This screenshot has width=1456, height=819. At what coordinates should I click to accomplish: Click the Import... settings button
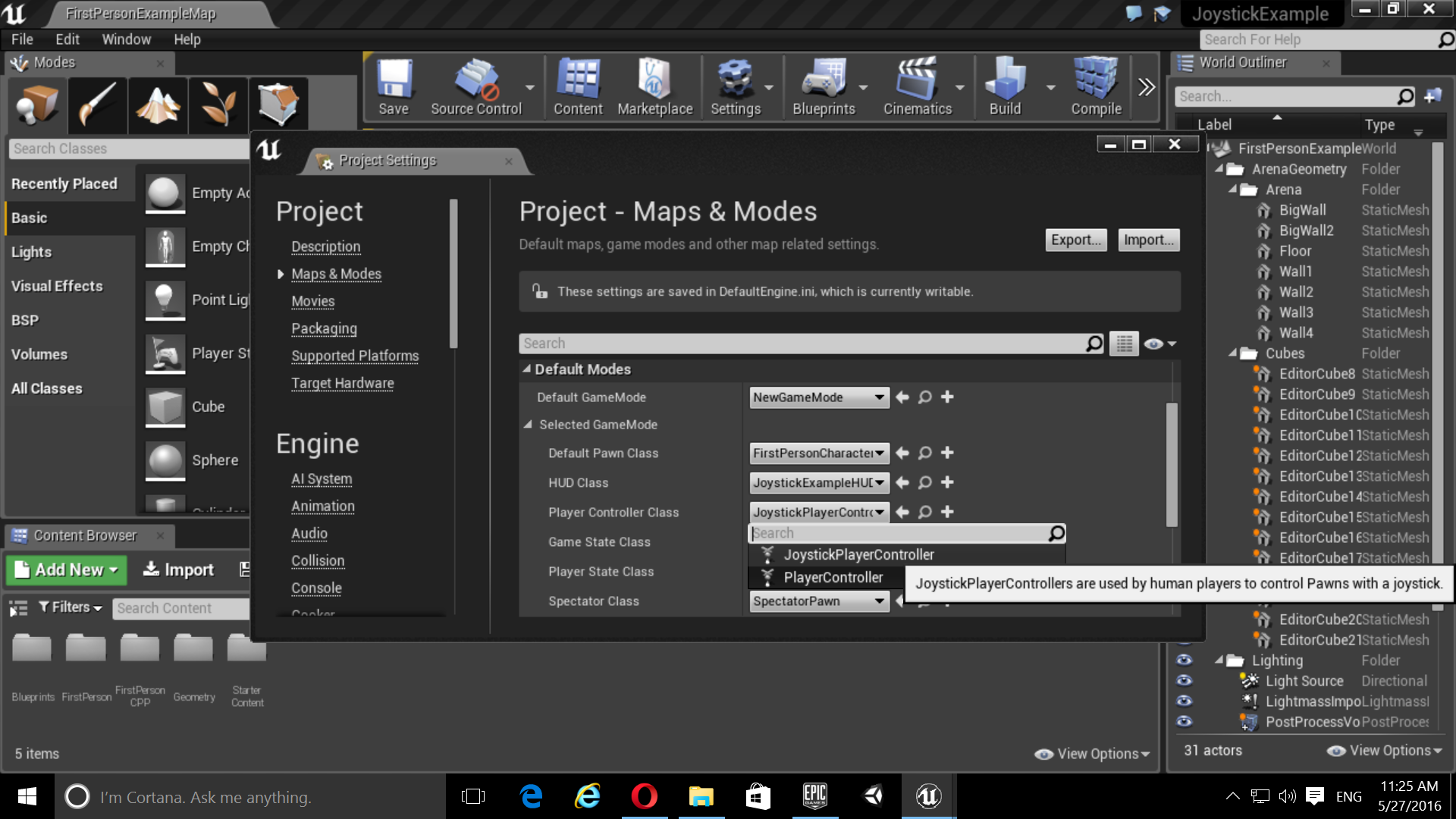pos(1148,240)
